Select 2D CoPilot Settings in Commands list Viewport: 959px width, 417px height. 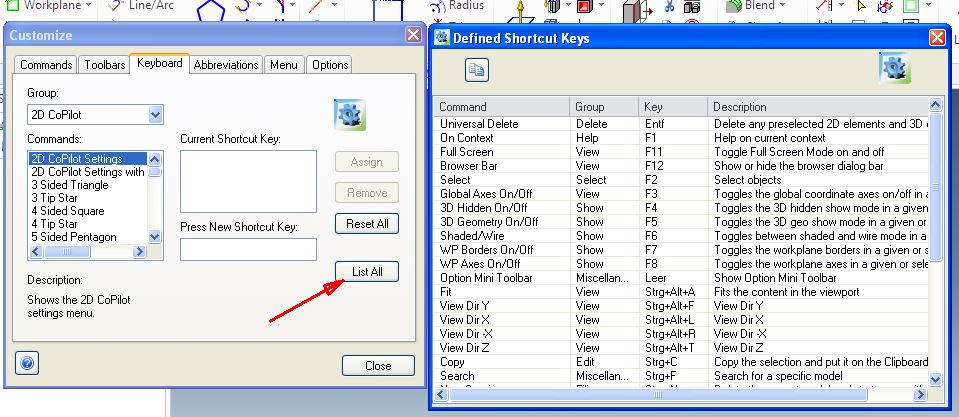coord(88,159)
